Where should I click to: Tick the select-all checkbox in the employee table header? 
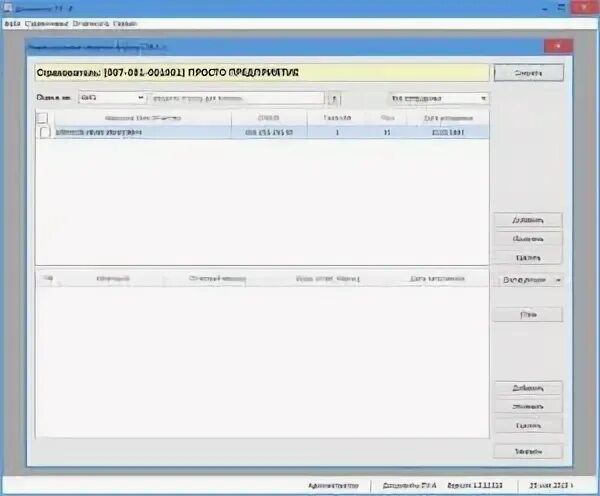(x=42, y=118)
